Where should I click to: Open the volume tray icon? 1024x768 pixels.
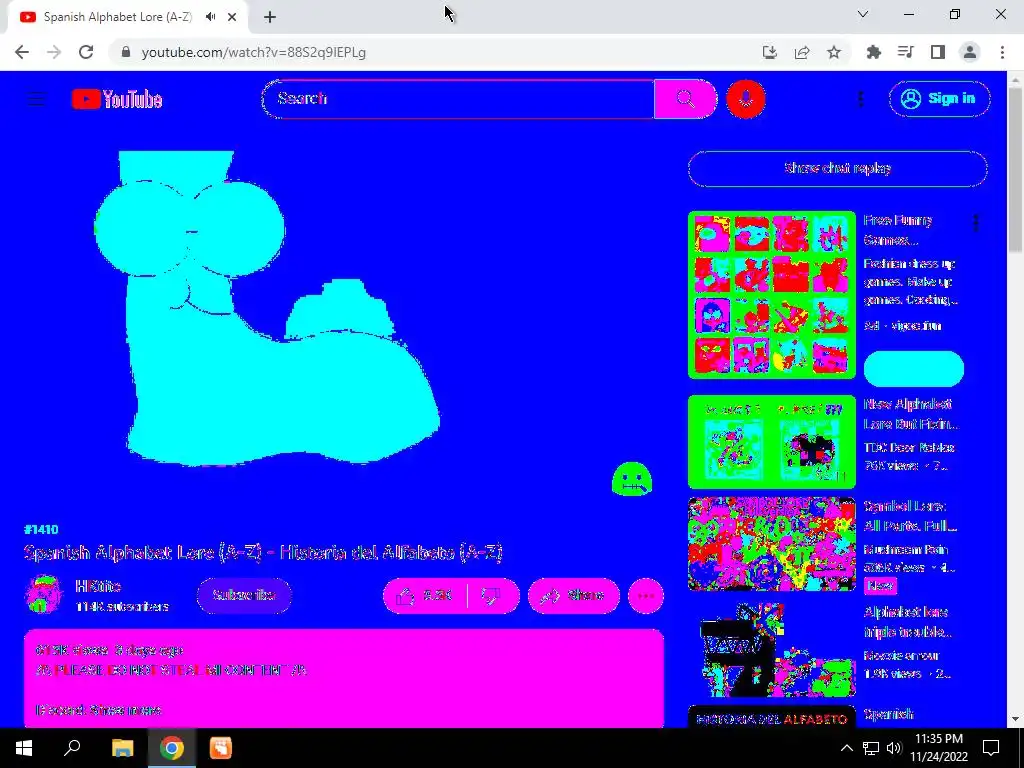click(894, 748)
